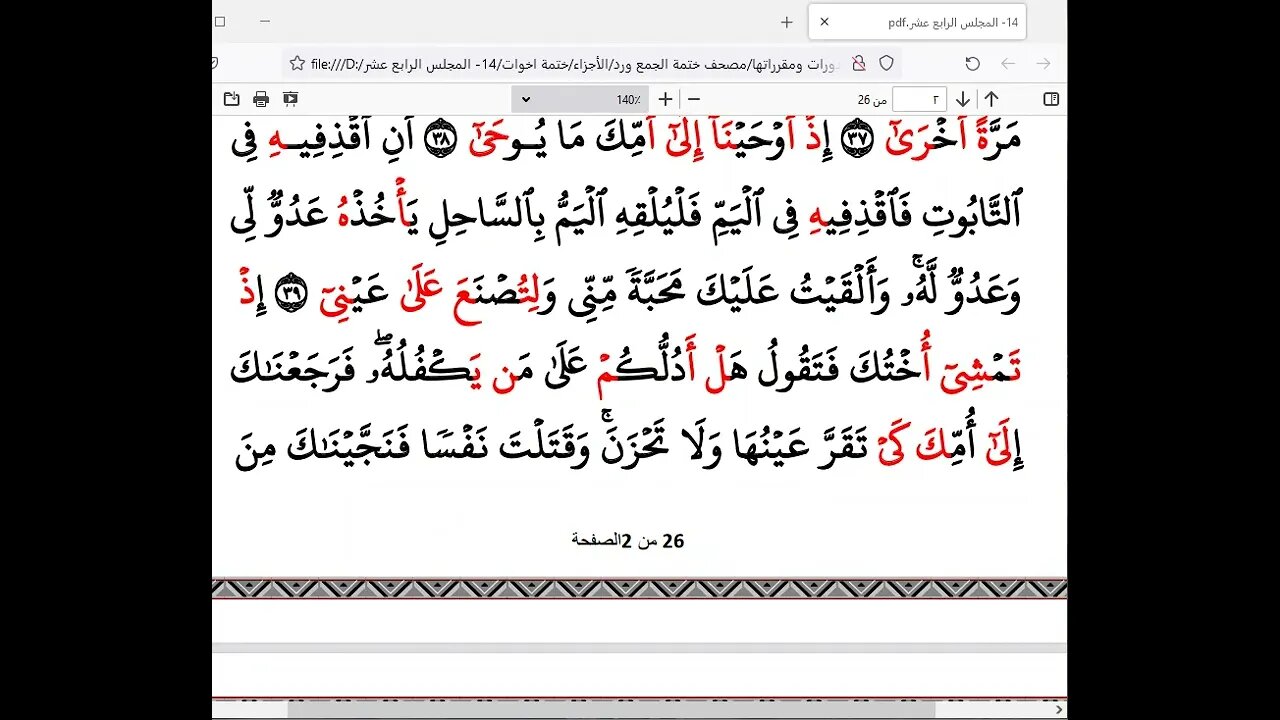Print the PDF document
The image size is (1280, 720).
click(261, 99)
